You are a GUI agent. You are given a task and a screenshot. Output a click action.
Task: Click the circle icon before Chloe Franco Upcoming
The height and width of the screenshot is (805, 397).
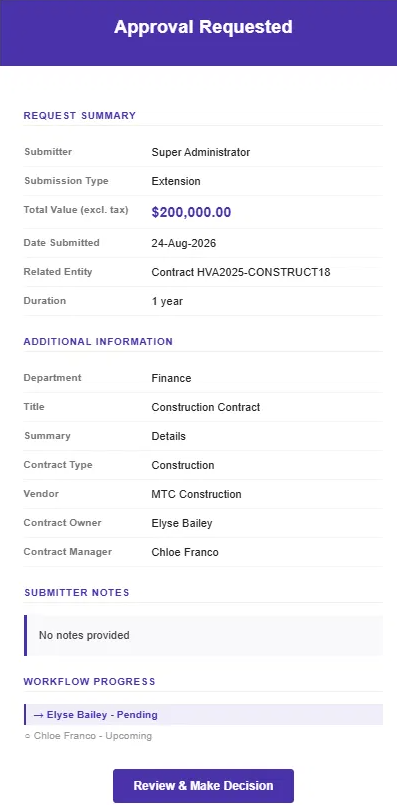tap(27, 736)
